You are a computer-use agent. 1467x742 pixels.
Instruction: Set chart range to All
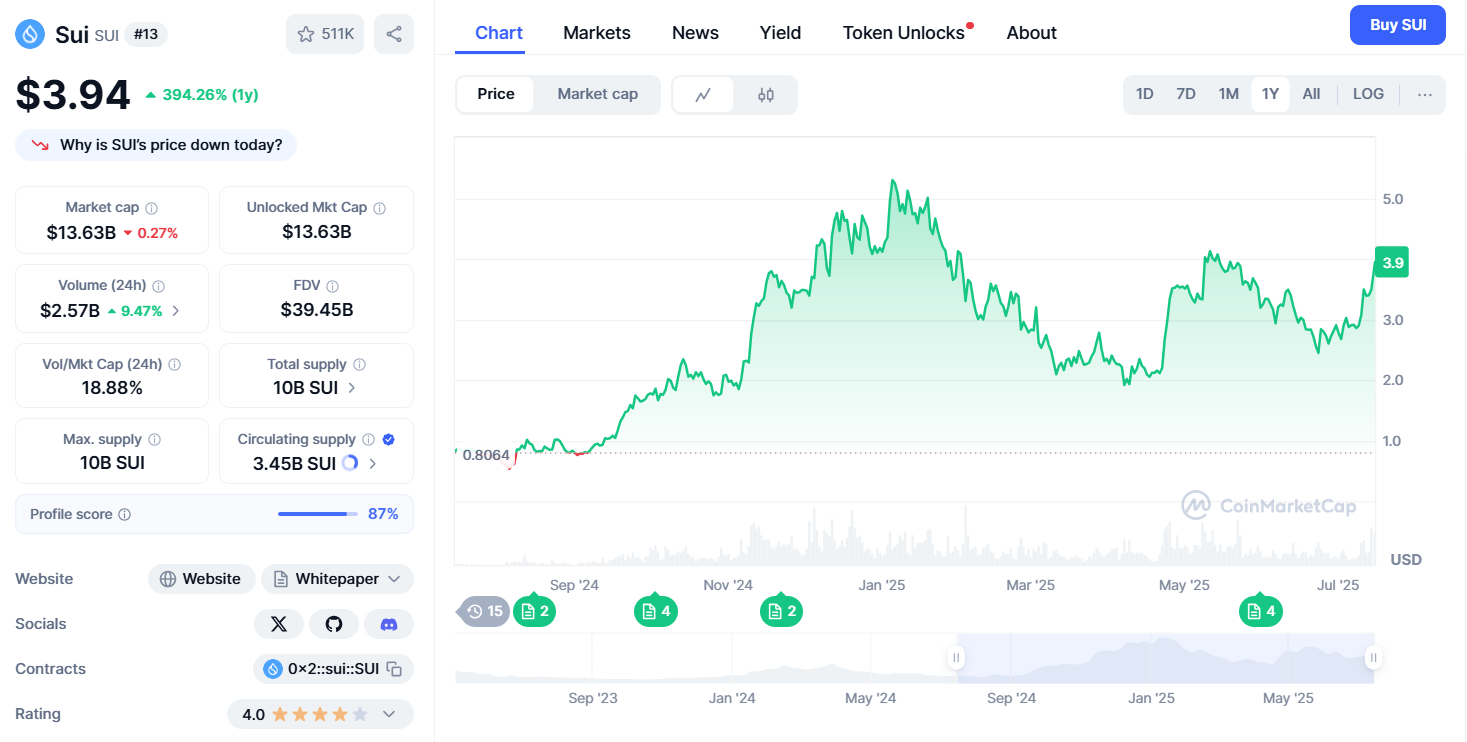(1312, 94)
